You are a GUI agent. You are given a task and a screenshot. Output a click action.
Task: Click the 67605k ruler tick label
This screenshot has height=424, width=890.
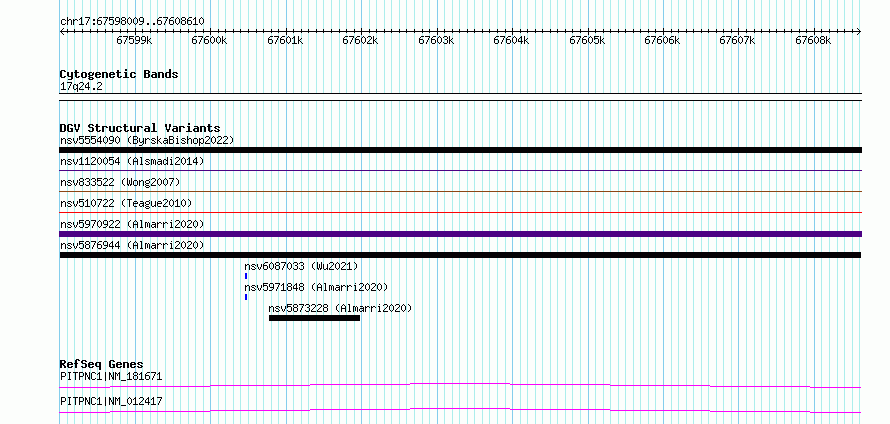pos(587,40)
